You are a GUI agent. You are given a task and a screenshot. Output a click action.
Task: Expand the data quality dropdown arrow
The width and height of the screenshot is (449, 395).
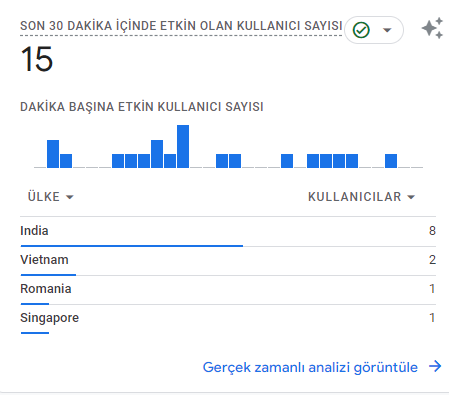(x=387, y=30)
